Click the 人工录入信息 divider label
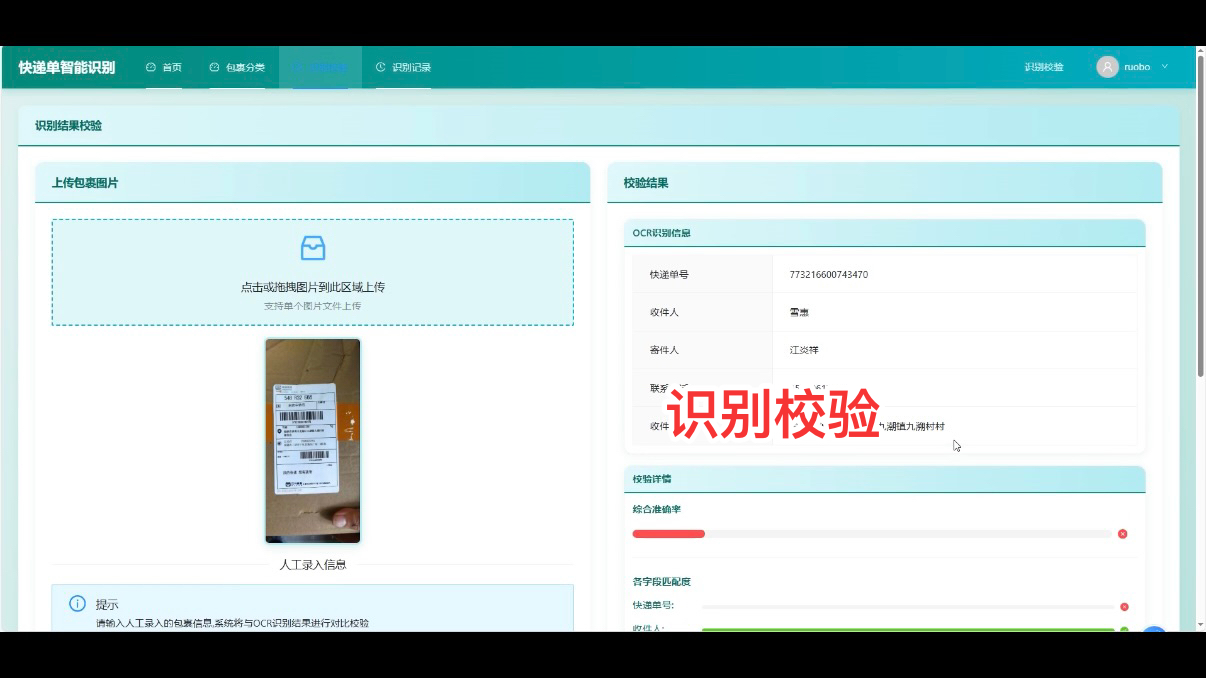The width and height of the screenshot is (1206, 678). (x=313, y=564)
